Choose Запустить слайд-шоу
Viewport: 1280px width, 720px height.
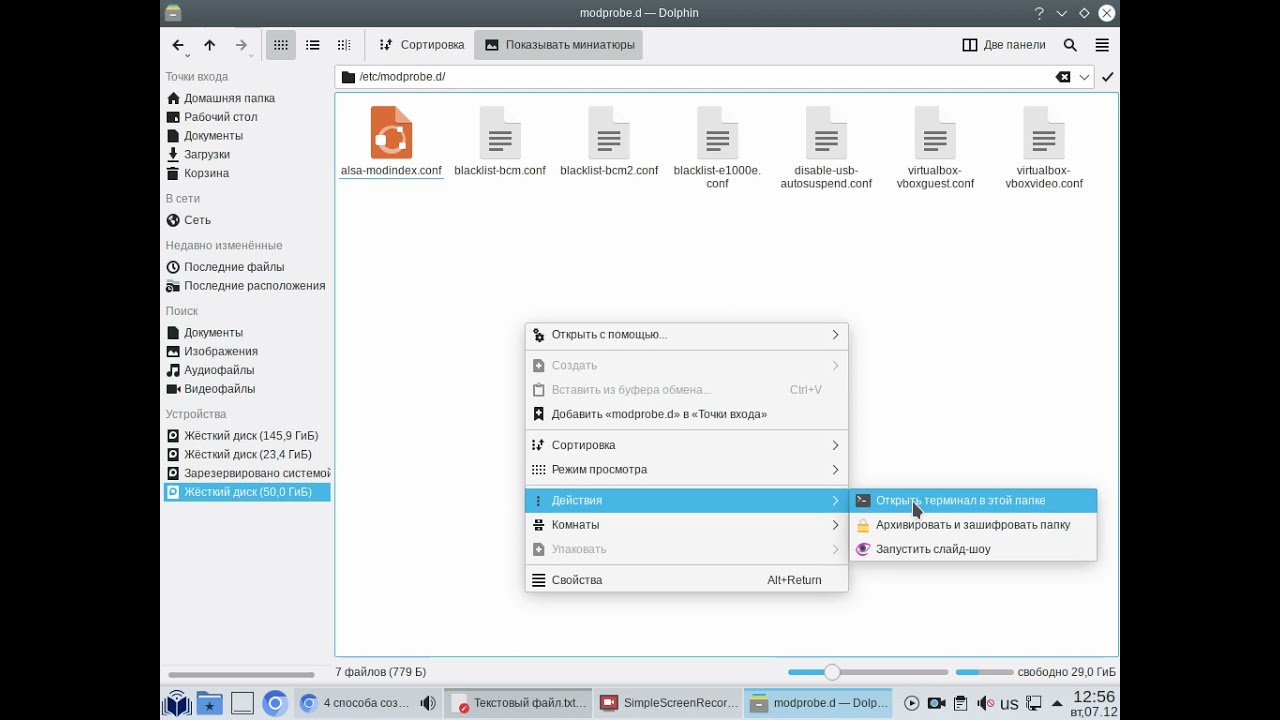coord(973,549)
